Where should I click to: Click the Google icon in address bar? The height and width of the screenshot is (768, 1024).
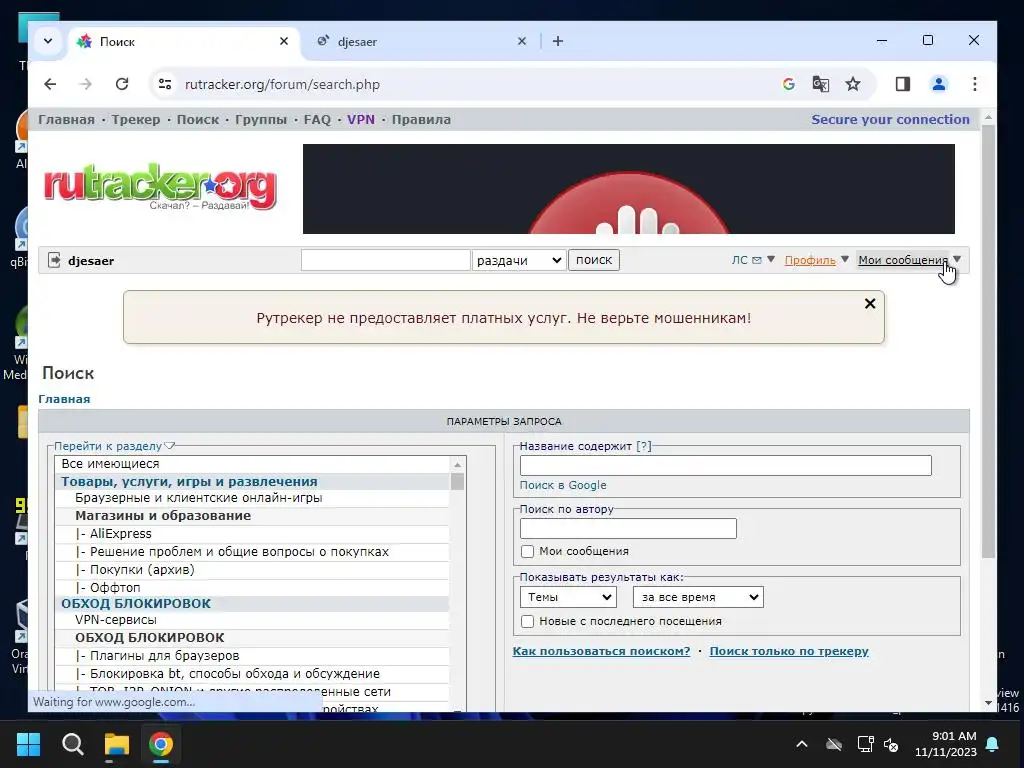pyautogui.click(x=789, y=84)
